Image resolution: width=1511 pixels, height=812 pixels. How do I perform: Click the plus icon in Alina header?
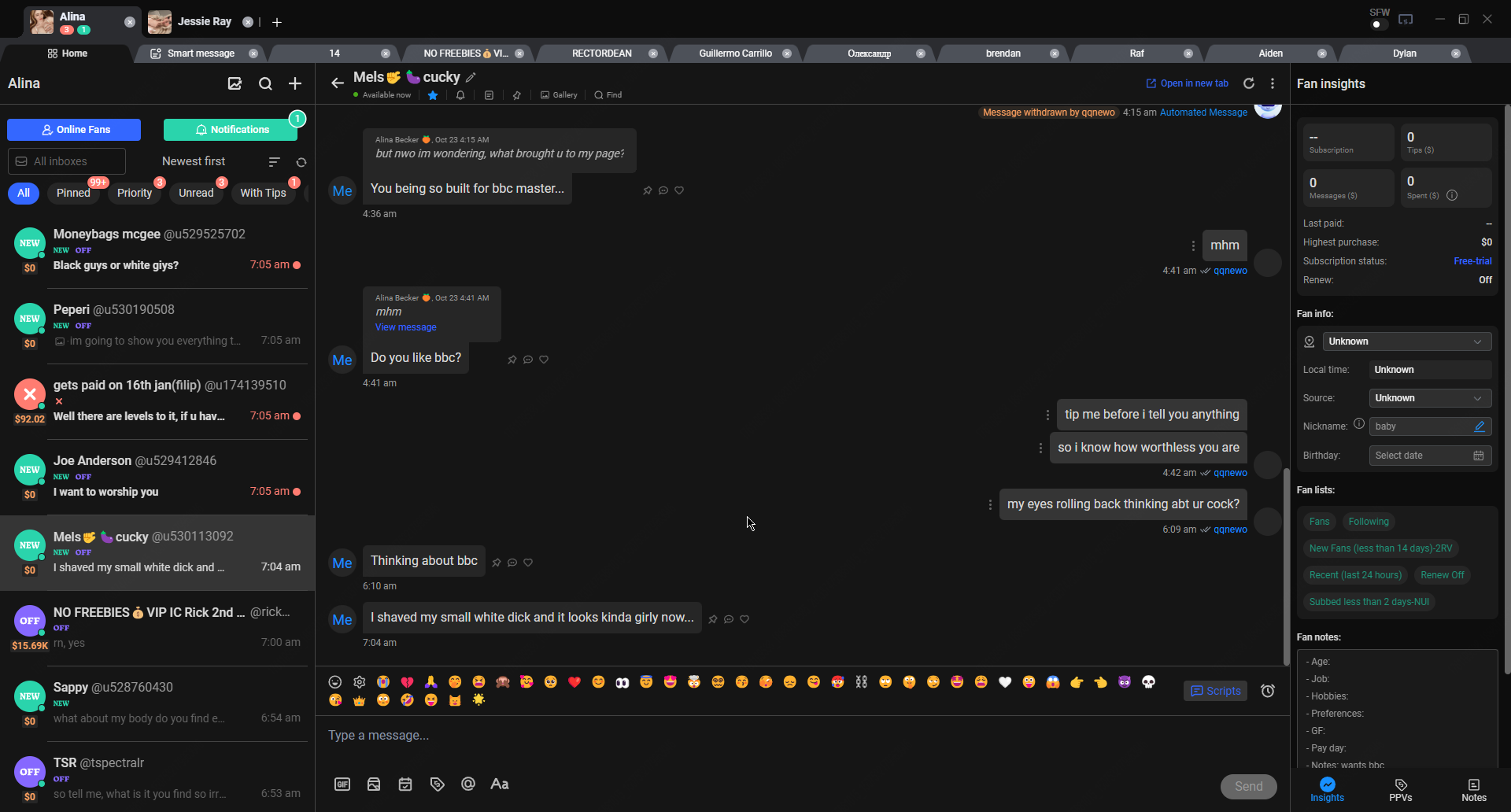coord(295,83)
